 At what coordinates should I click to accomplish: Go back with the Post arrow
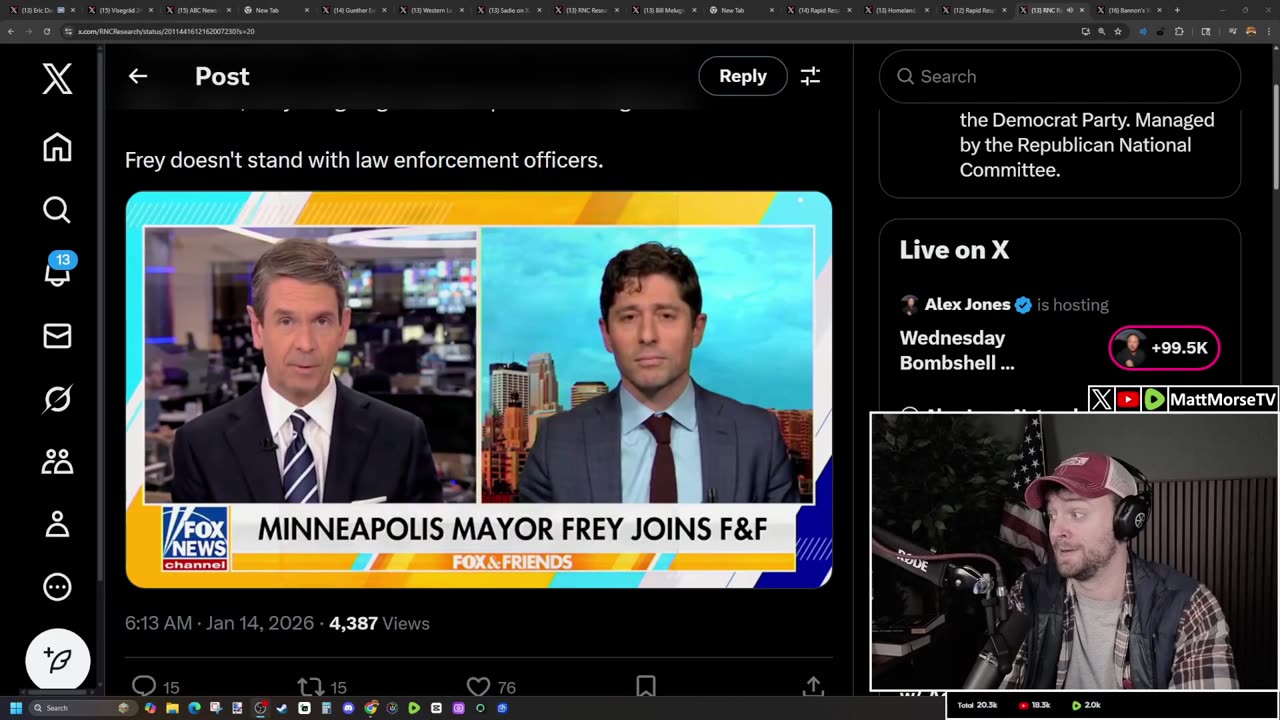138,76
